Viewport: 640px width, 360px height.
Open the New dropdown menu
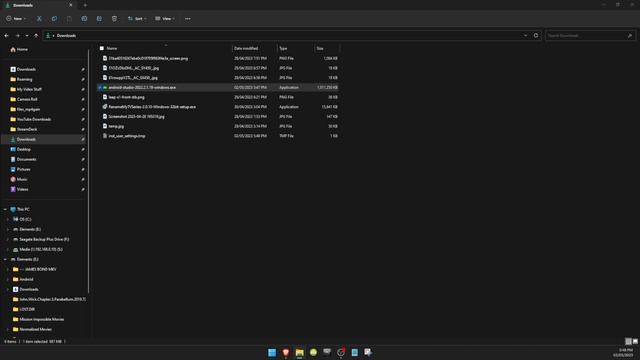point(16,19)
